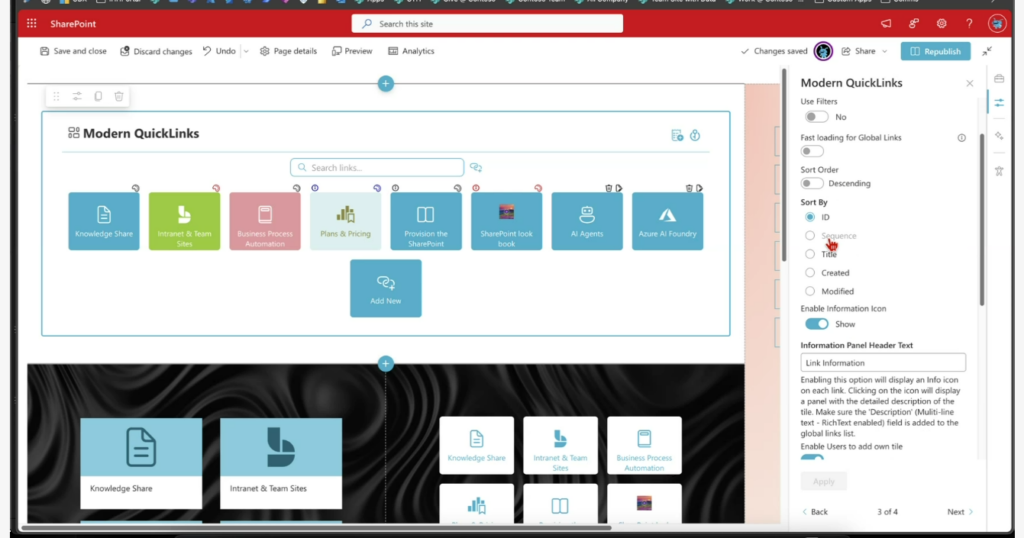Click the Add New tile
The height and width of the screenshot is (538, 1024).
(x=385, y=289)
